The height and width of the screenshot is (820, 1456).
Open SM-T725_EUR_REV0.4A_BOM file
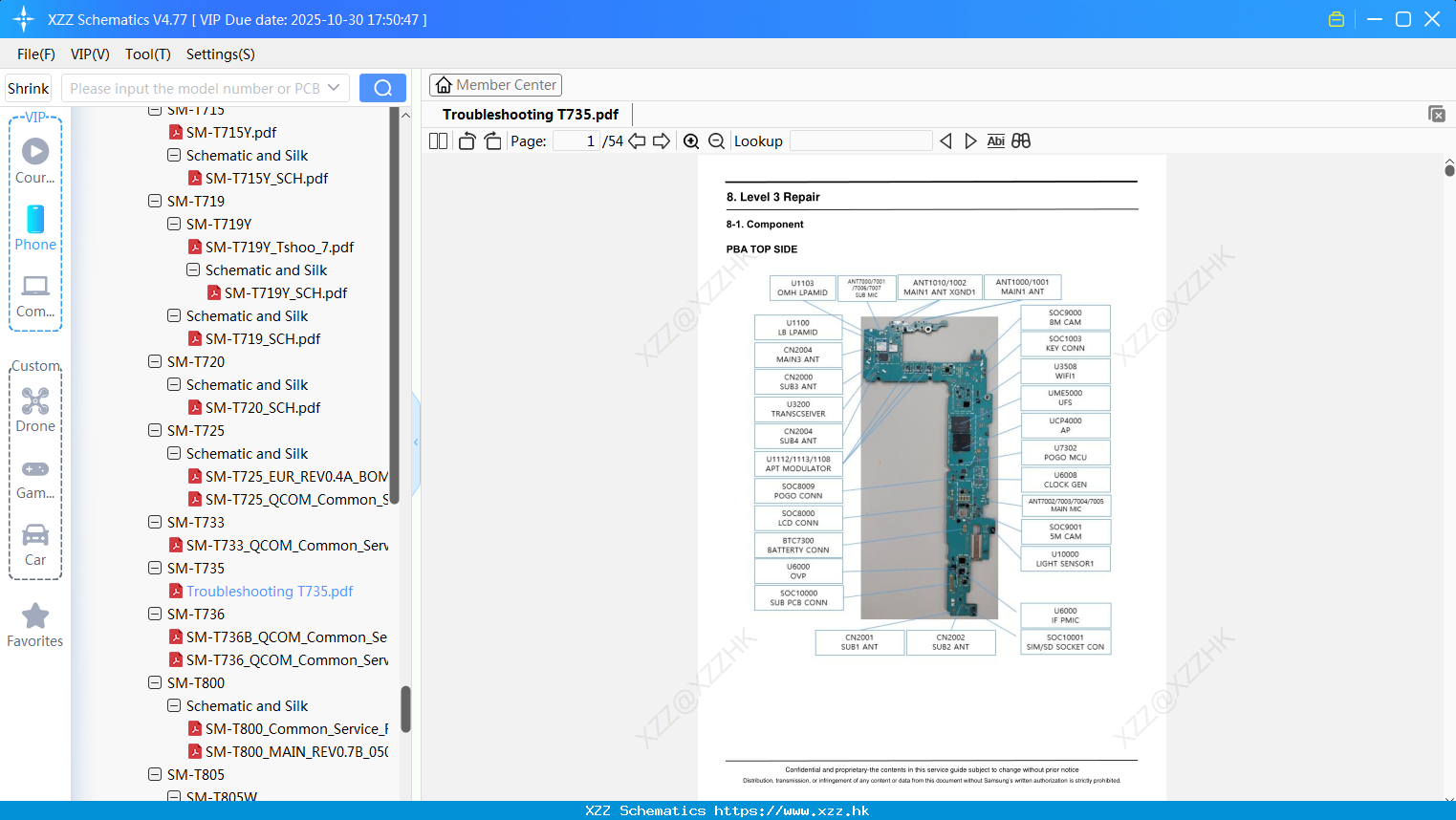pyautogui.click(x=296, y=476)
